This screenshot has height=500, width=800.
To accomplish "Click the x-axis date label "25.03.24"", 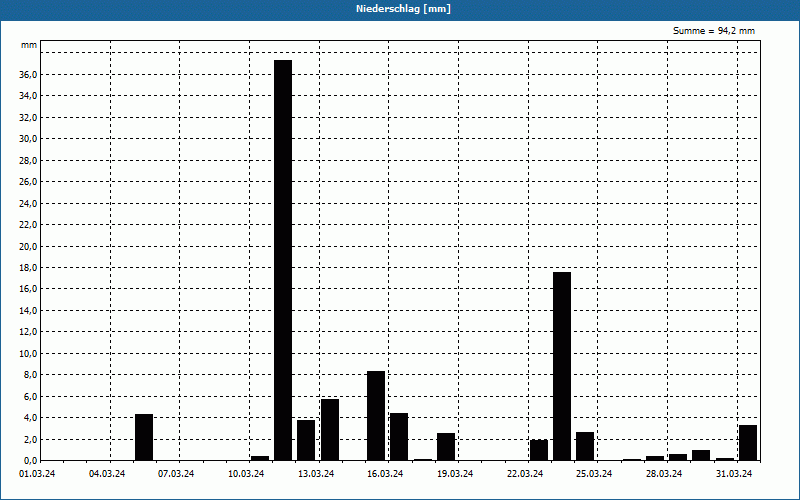I will pos(594,474).
